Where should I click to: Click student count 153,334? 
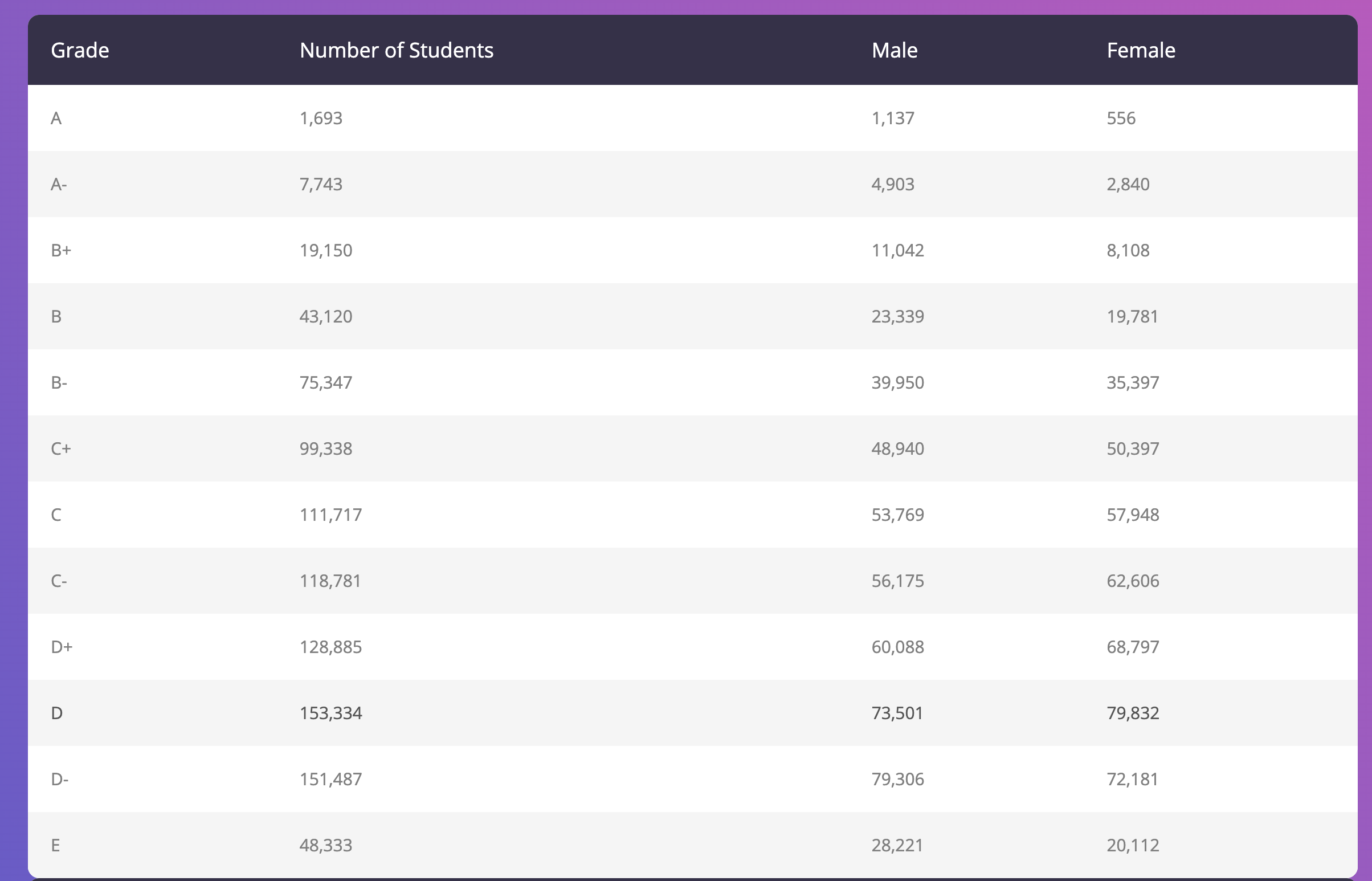pos(330,713)
